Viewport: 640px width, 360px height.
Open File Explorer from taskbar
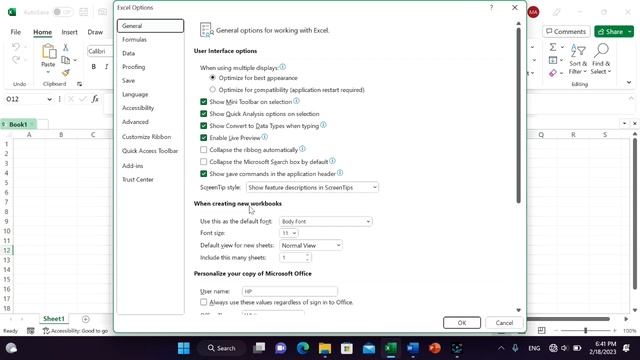pyautogui.click(x=325, y=348)
